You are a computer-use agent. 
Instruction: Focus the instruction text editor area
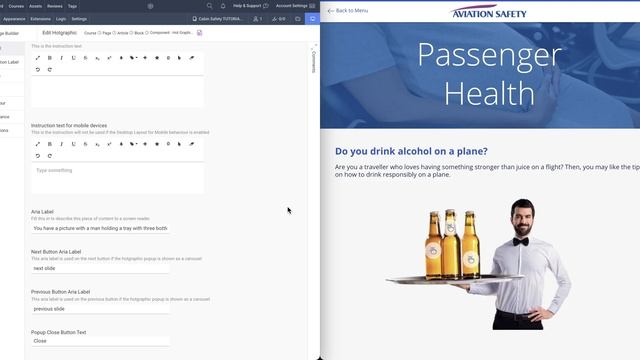pyautogui.click(x=118, y=92)
